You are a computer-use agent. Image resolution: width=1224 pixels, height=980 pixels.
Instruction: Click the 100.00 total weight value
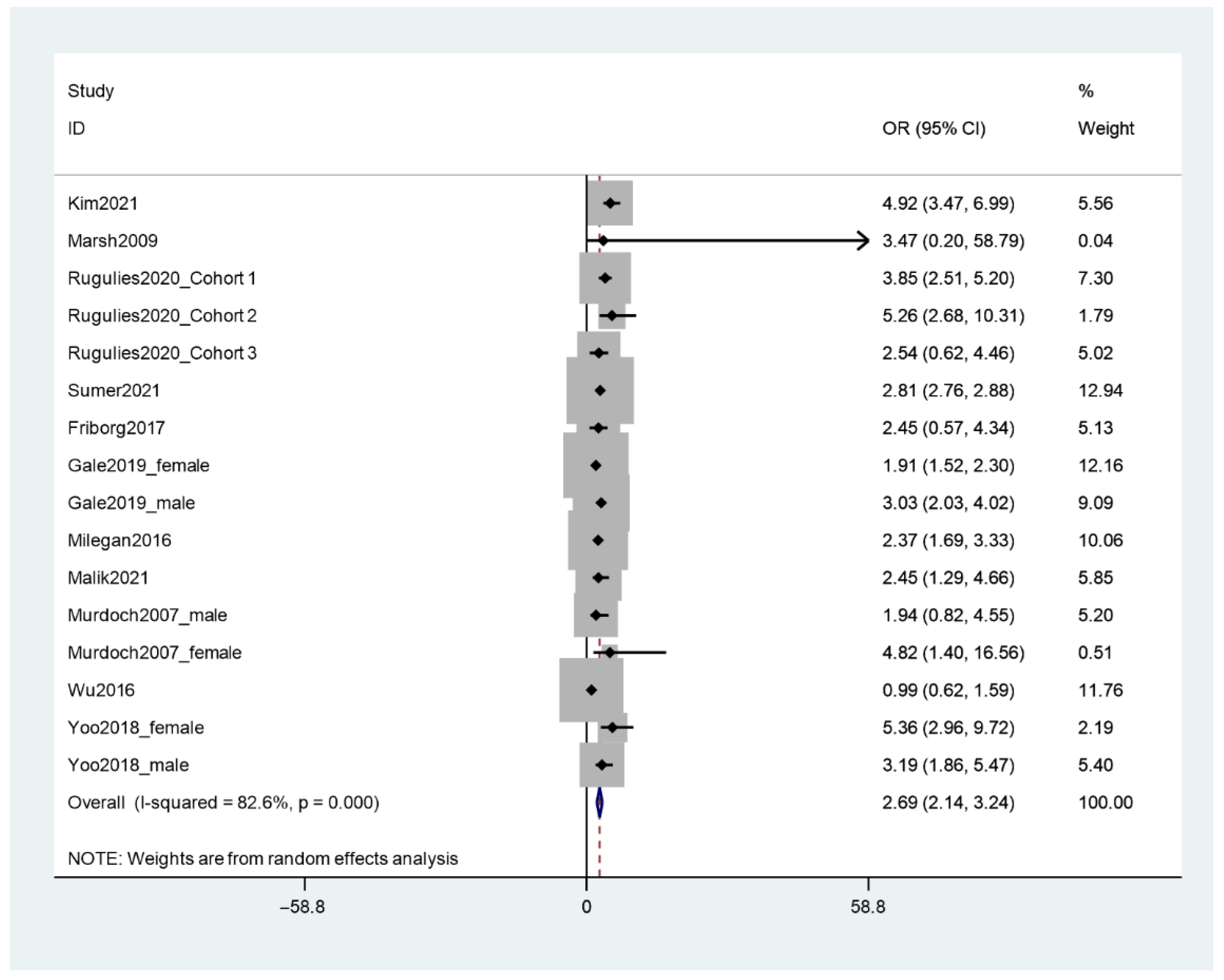click(x=1105, y=802)
